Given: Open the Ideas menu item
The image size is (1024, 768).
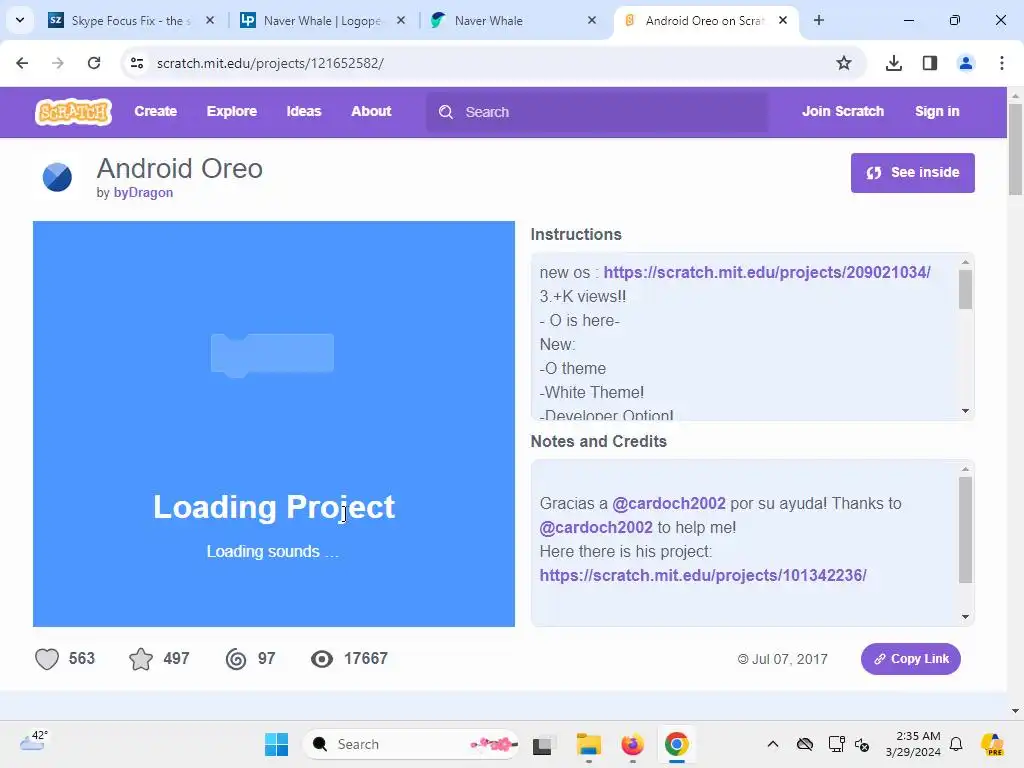Looking at the screenshot, I should [304, 112].
